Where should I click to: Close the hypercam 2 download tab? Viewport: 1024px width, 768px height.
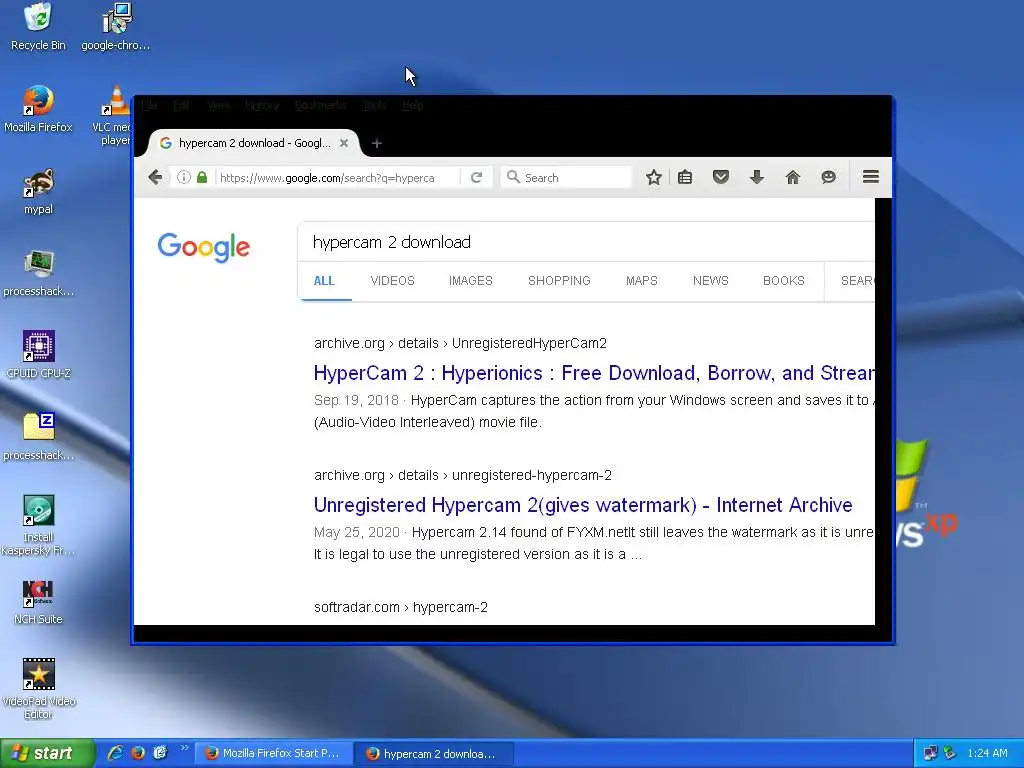pos(344,143)
